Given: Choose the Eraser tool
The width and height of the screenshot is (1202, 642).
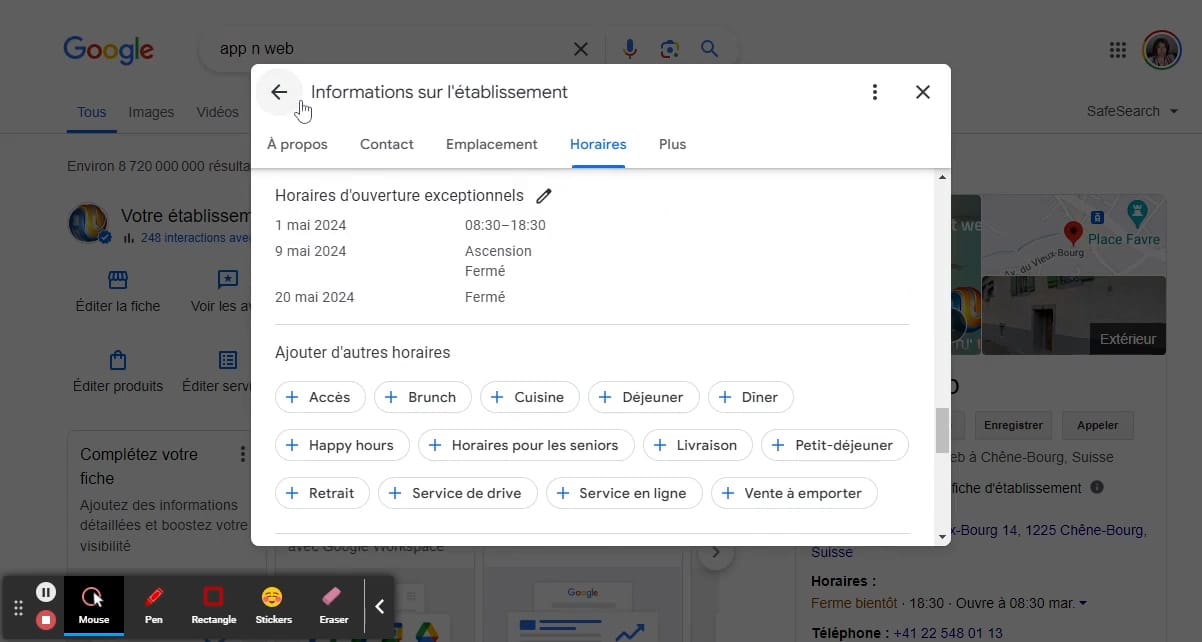Looking at the screenshot, I should (x=333, y=605).
